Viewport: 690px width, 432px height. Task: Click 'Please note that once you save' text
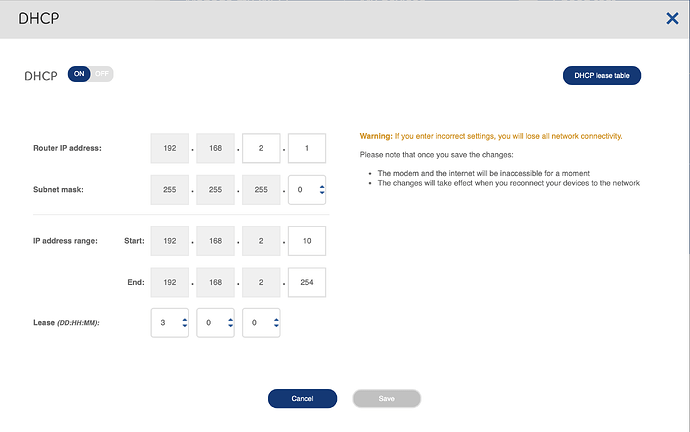click(x=436, y=155)
